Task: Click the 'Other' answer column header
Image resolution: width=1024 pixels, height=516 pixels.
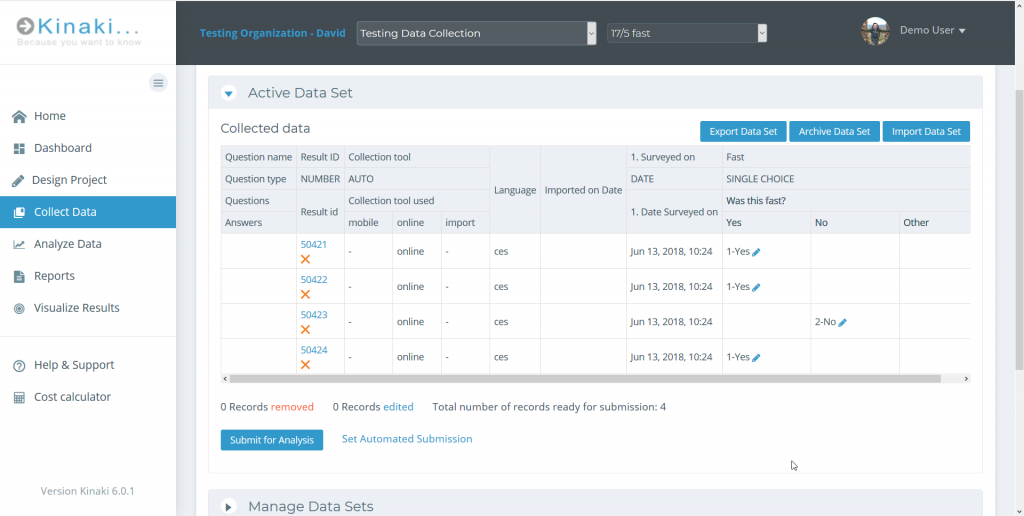Action: point(916,223)
